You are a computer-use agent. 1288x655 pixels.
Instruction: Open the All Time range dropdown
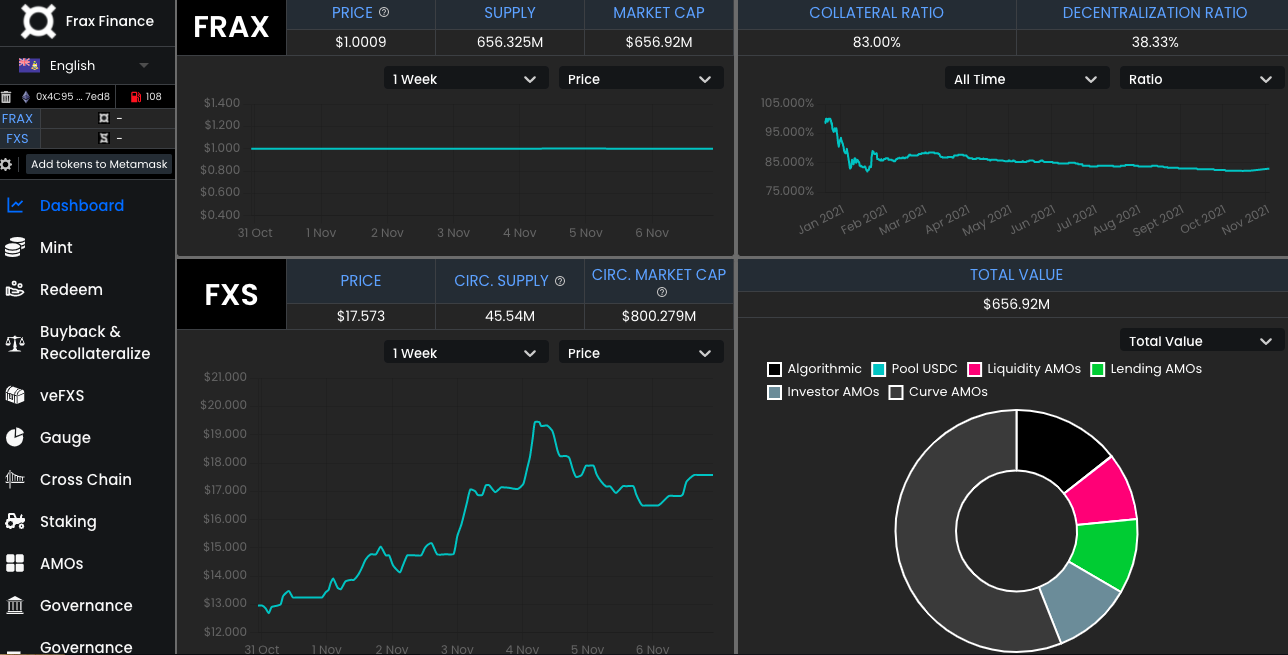[1027, 79]
